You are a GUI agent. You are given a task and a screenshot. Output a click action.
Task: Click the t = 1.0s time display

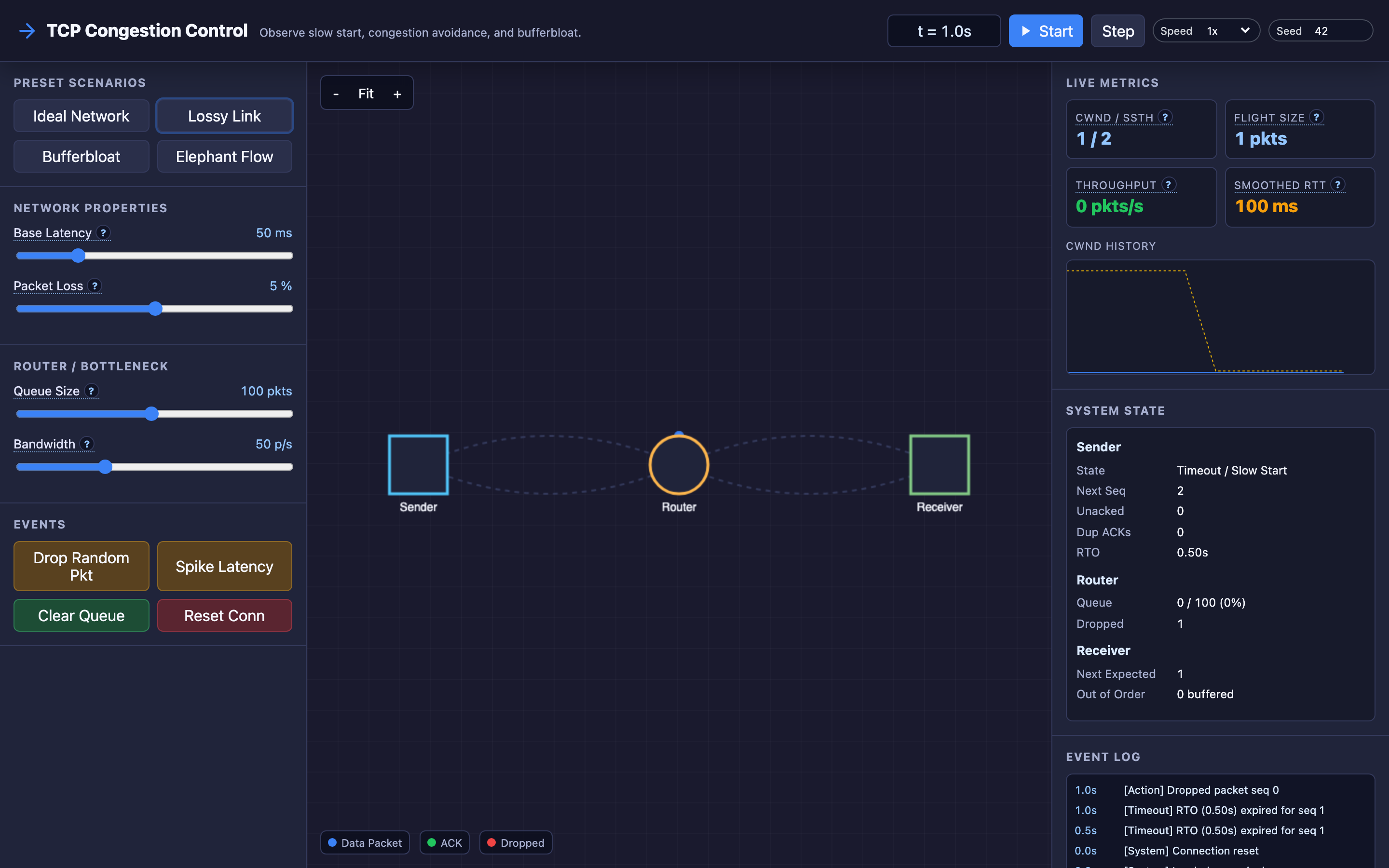click(944, 31)
